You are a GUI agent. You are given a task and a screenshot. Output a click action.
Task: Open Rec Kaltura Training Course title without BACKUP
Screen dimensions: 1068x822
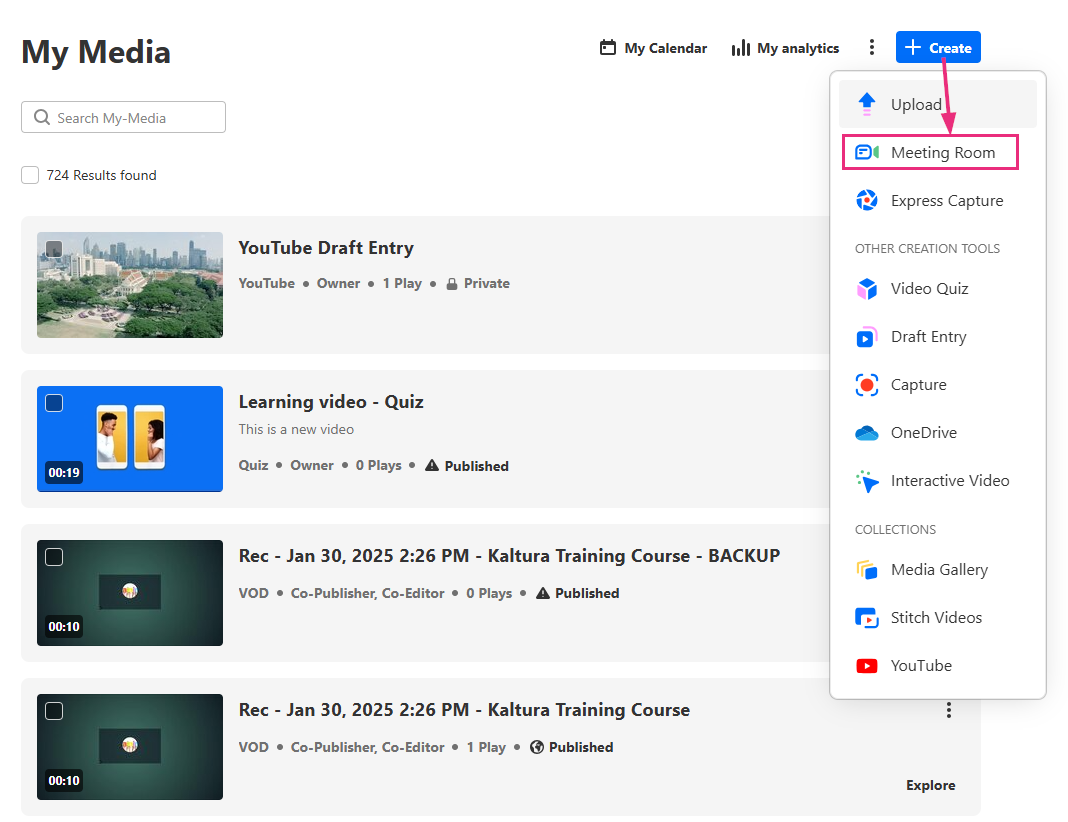pos(464,710)
